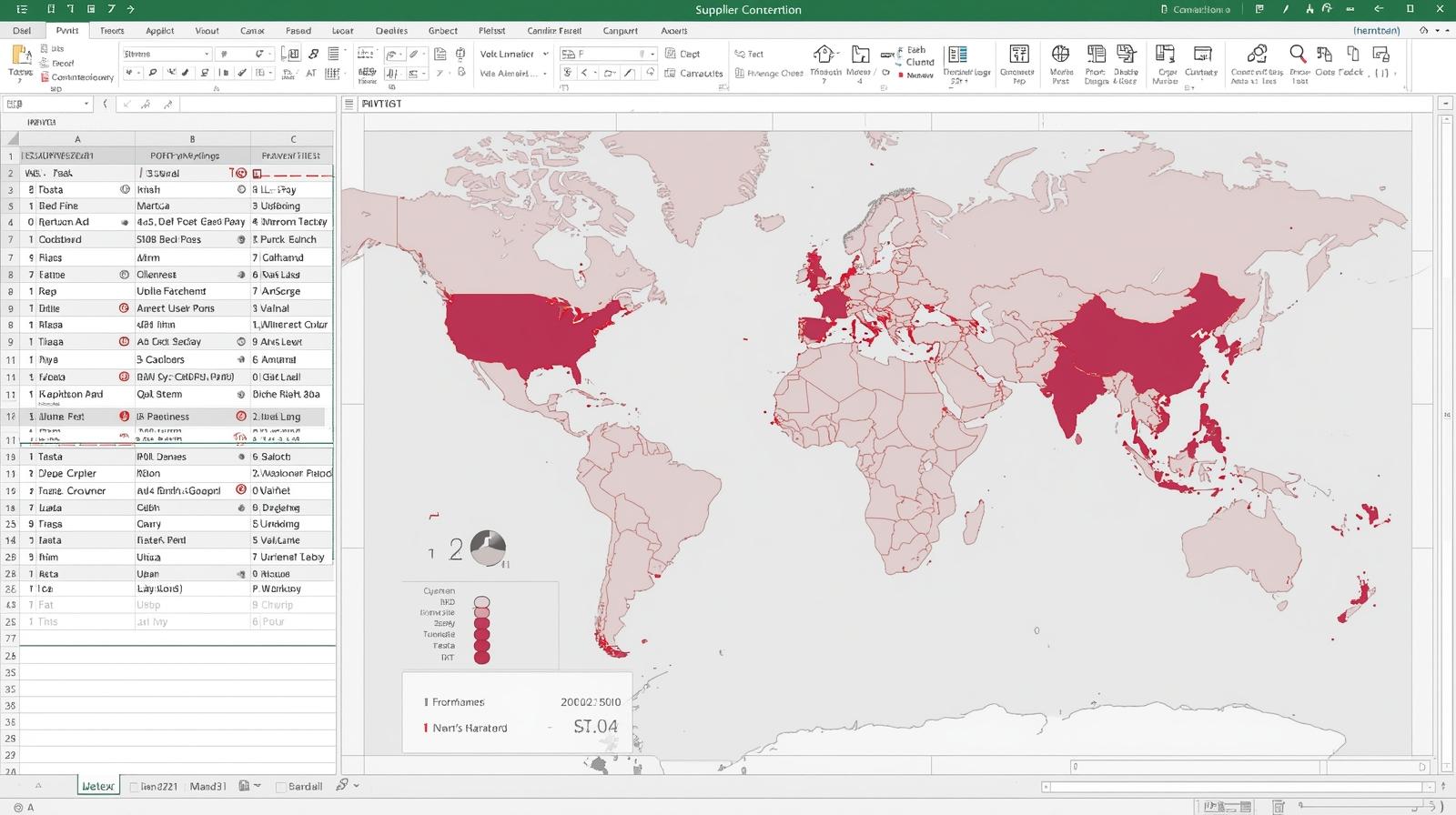Click the Mories Prst globe icon
Viewport: 1456px width, 815px height.
pyautogui.click(x=1060, y=55)
